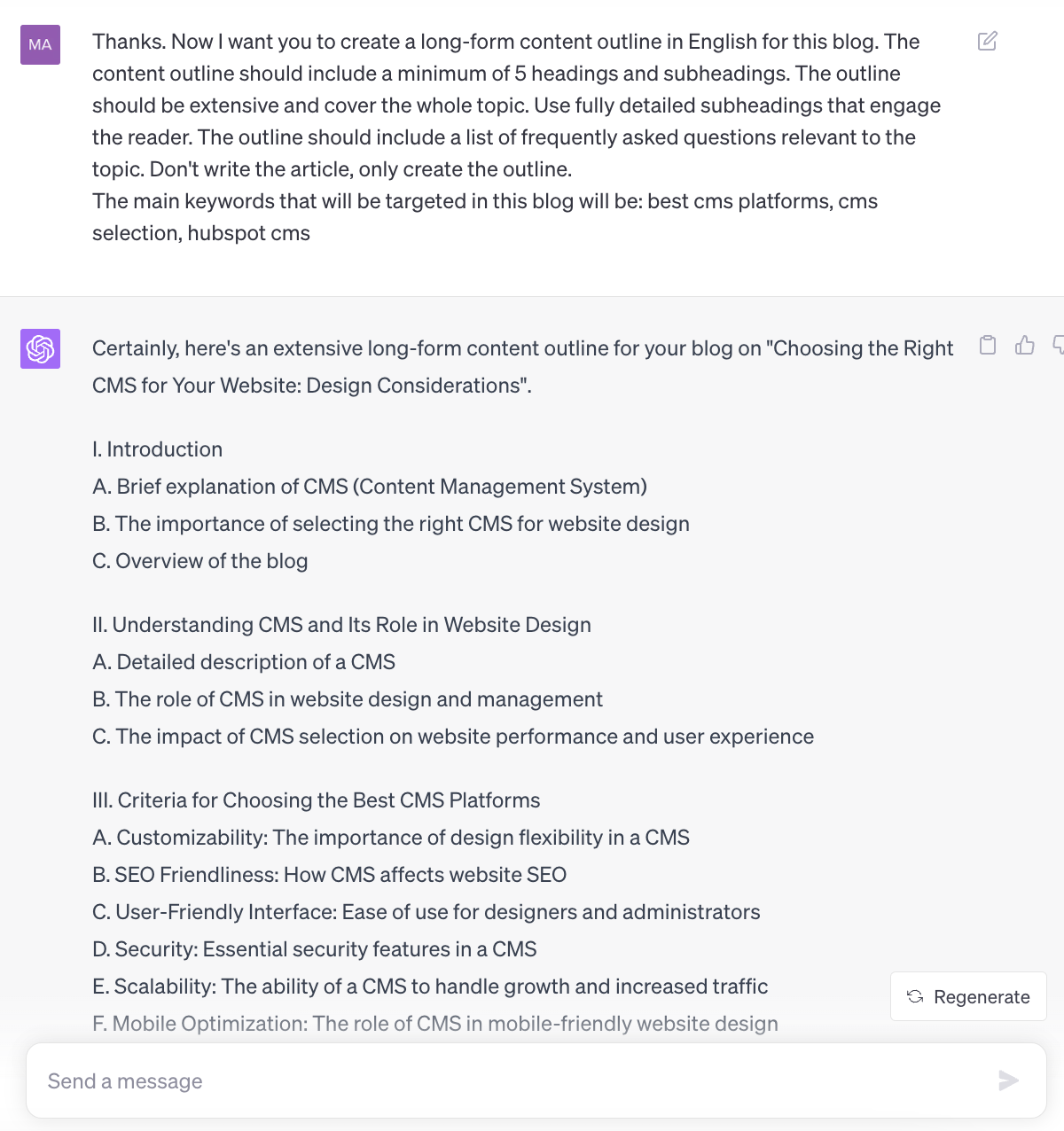Screen dimensions: 1064x1131
Task: Click the edit message pencil icon
Action: point(987,42)
